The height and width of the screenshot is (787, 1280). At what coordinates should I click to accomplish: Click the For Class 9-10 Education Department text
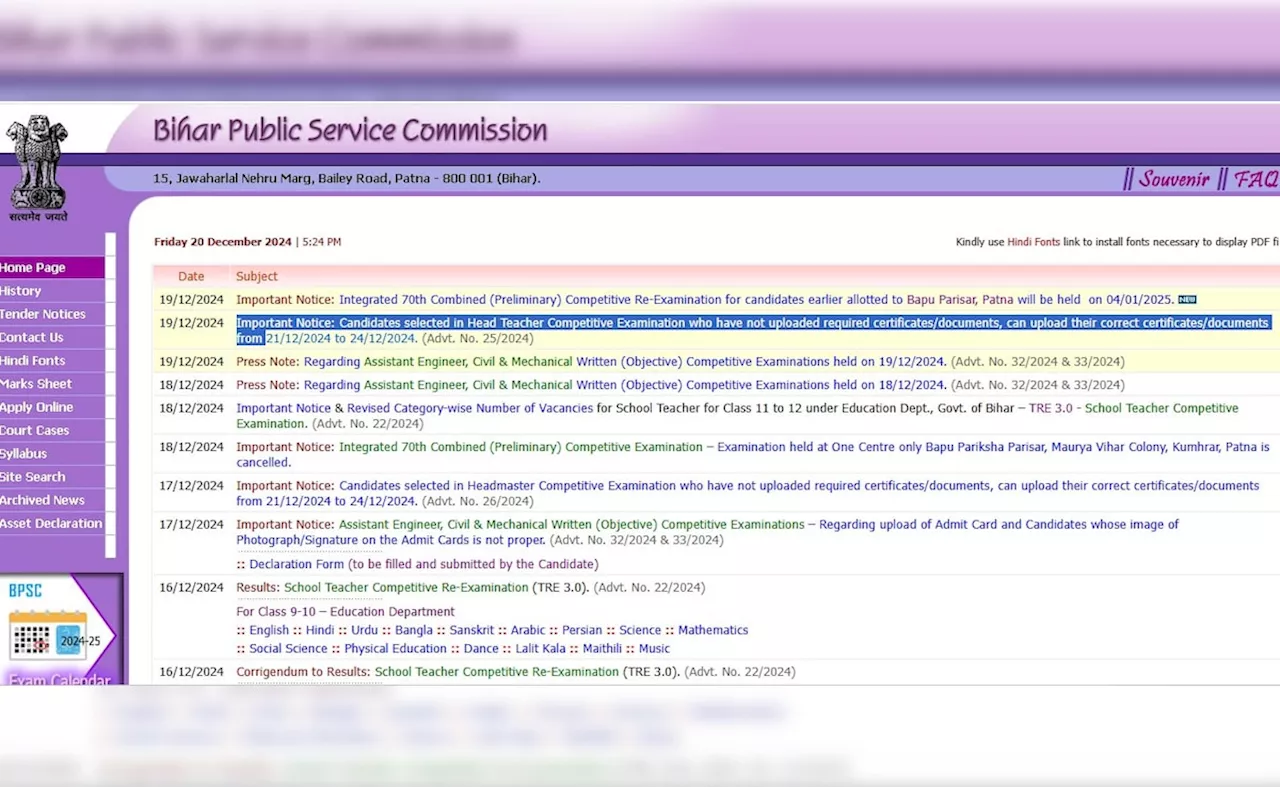click(345, 612)
